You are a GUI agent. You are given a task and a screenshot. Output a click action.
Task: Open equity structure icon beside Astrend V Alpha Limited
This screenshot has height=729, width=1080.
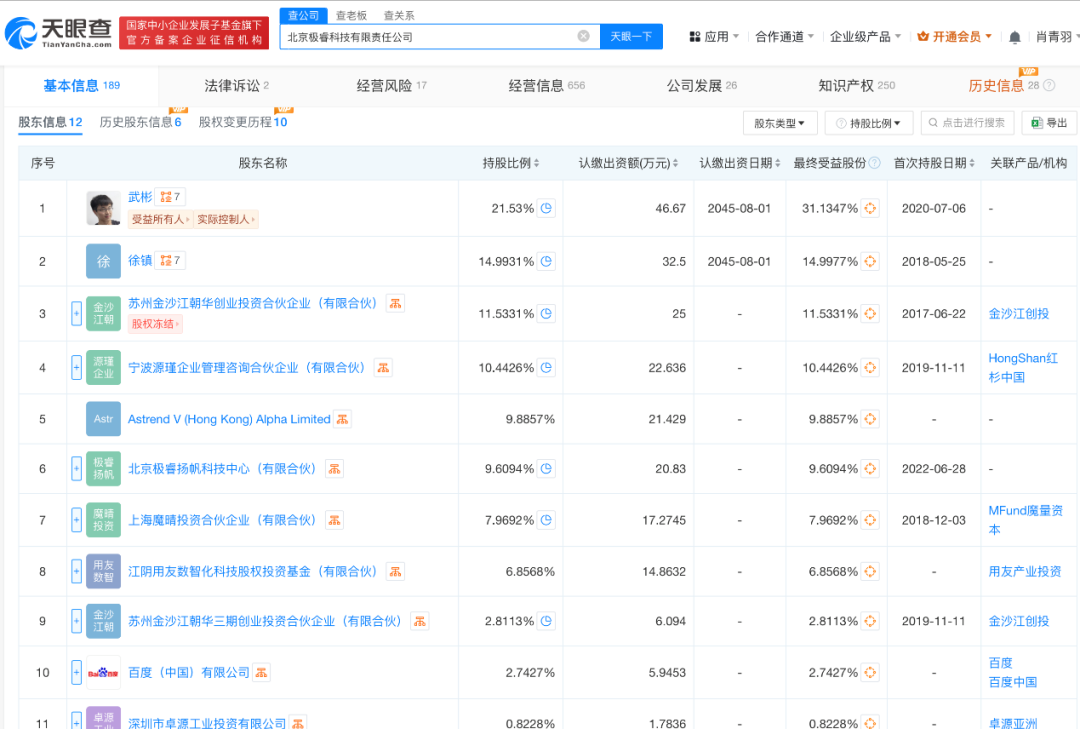(x=342, y=419)
